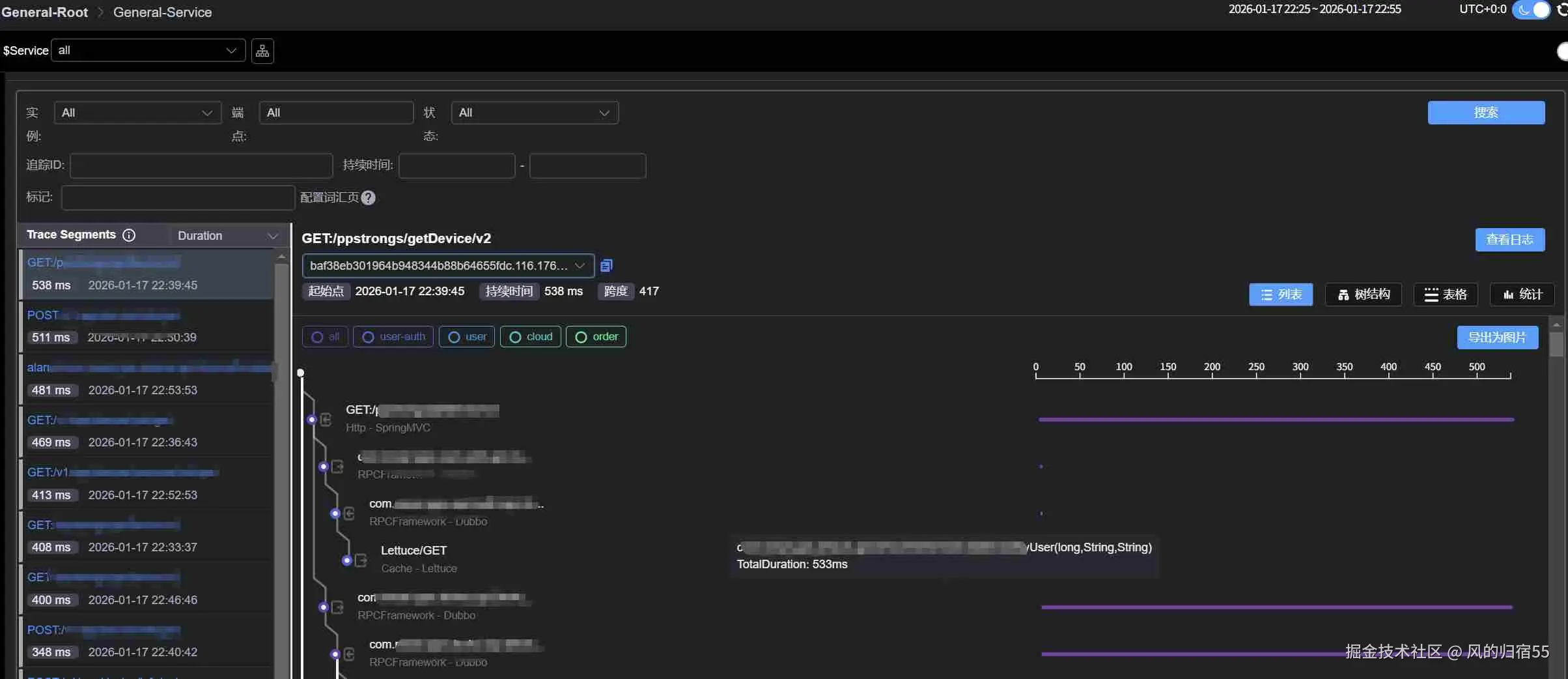Go to General-Root breadcrumb

(x=44, y=12)
